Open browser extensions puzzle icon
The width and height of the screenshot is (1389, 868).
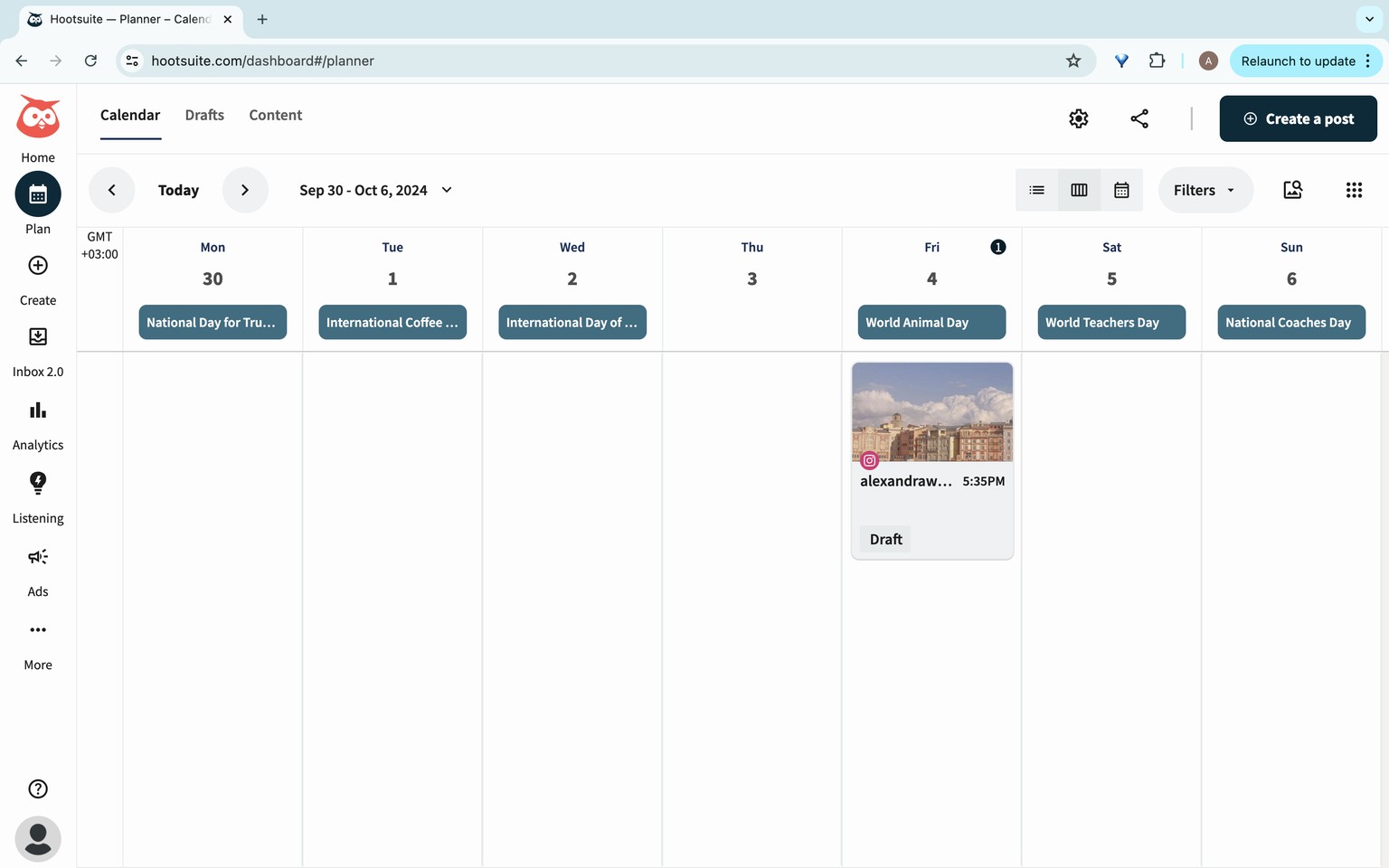[1157, 61]
